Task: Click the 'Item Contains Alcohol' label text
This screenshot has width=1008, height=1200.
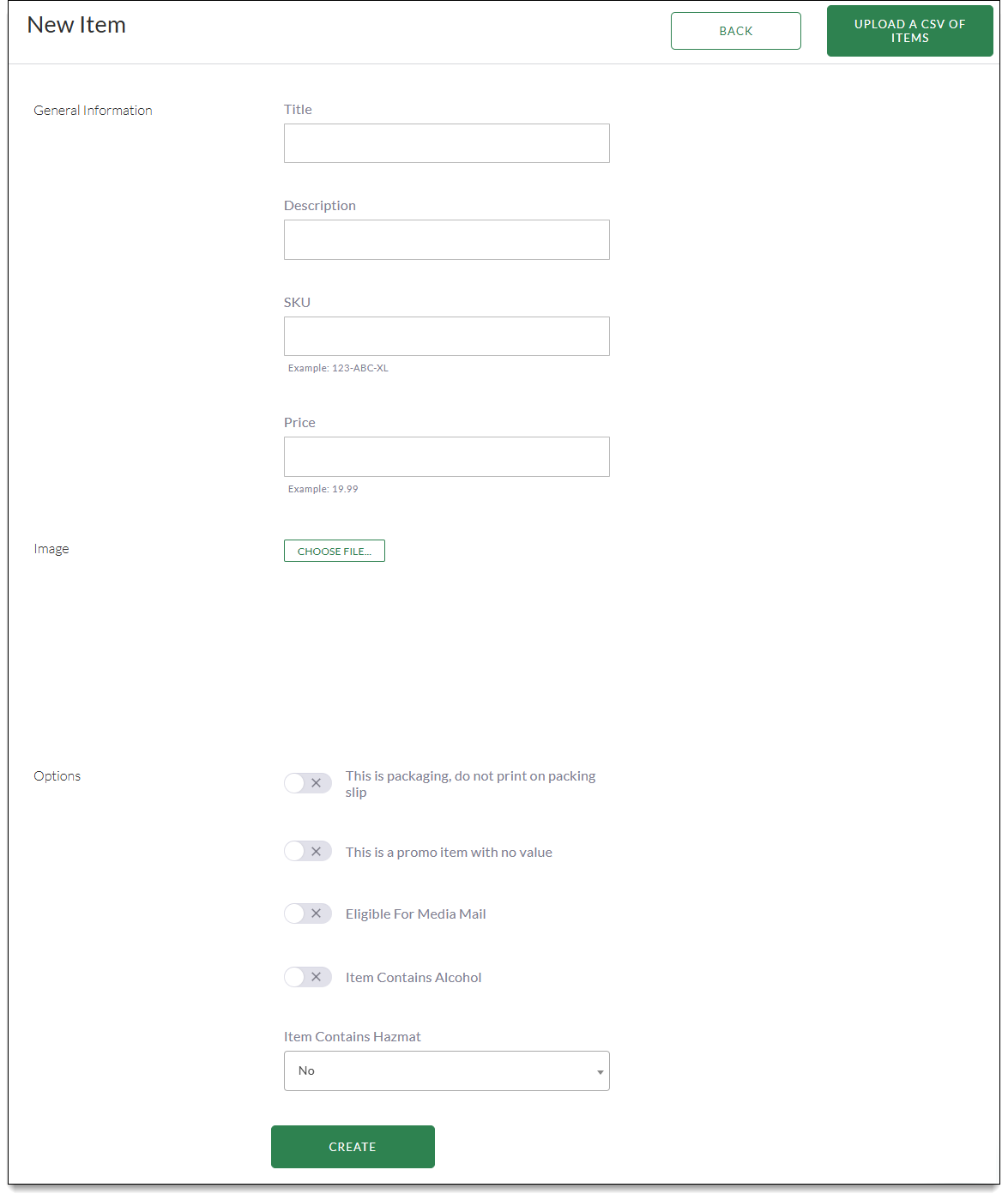Action: [413, 978]
